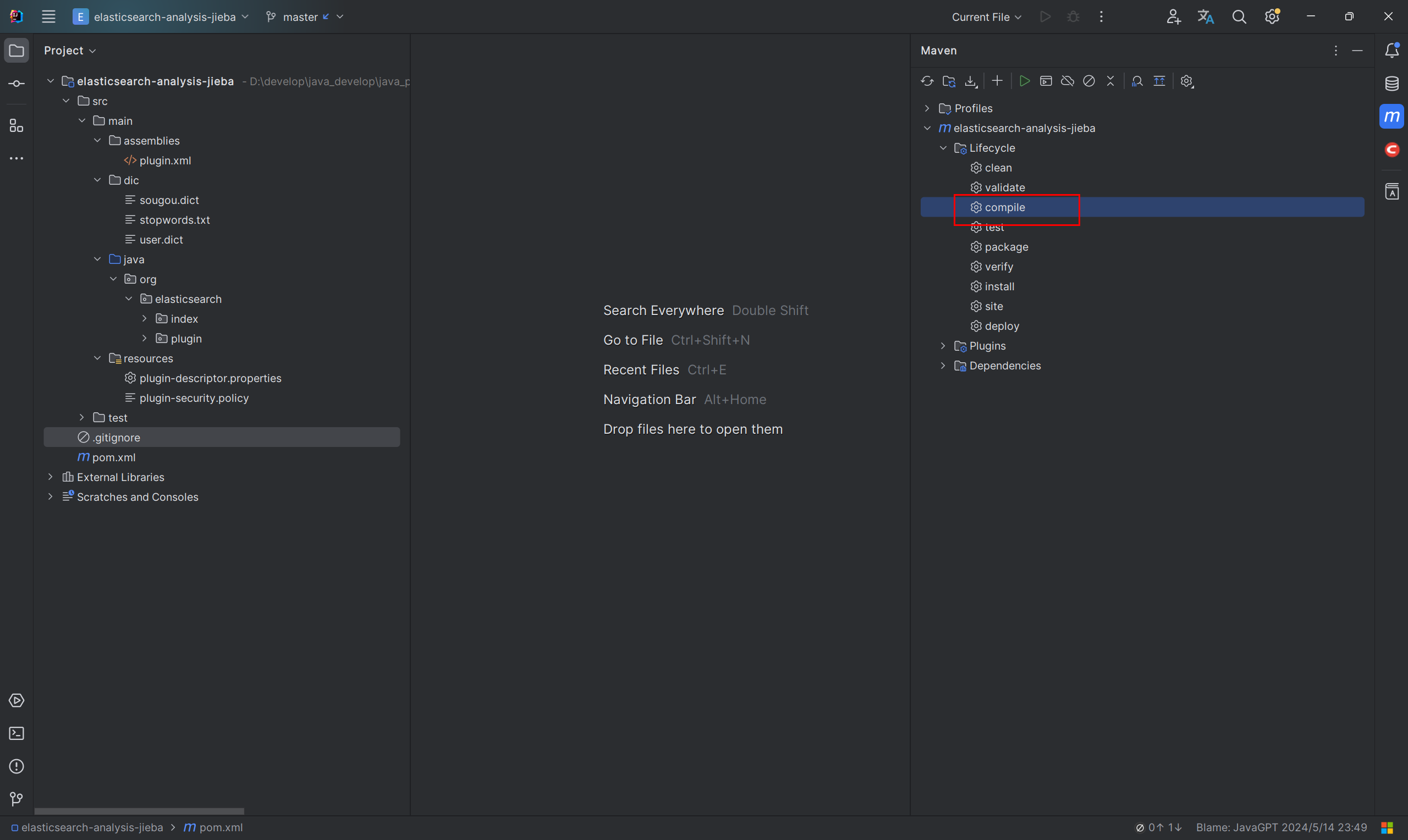
Task: Open Project view selector dropdown
Action: (70, 51)
